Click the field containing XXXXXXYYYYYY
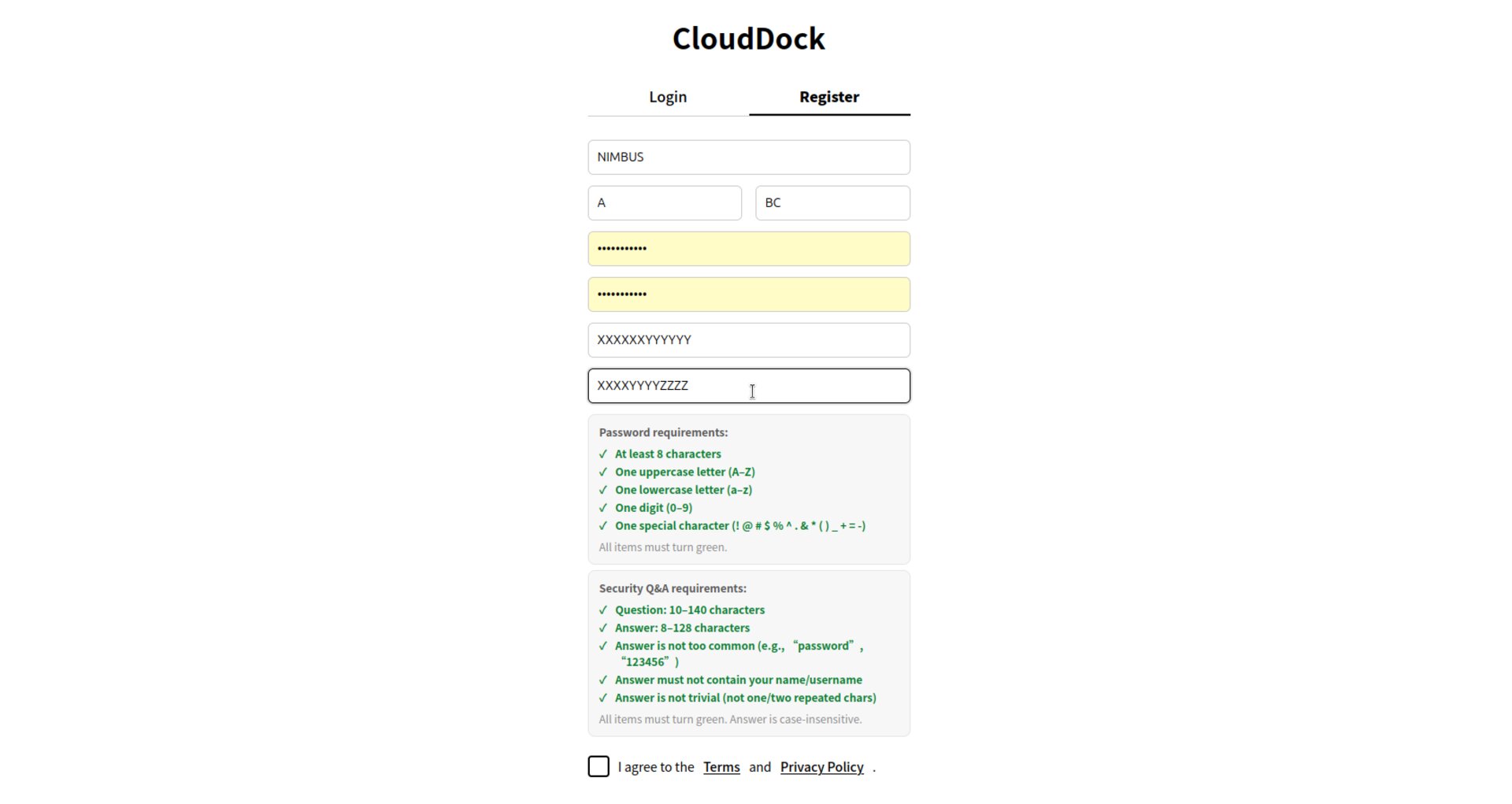The width and height of the screenshot is (1512, 804). tap(748, 340)
